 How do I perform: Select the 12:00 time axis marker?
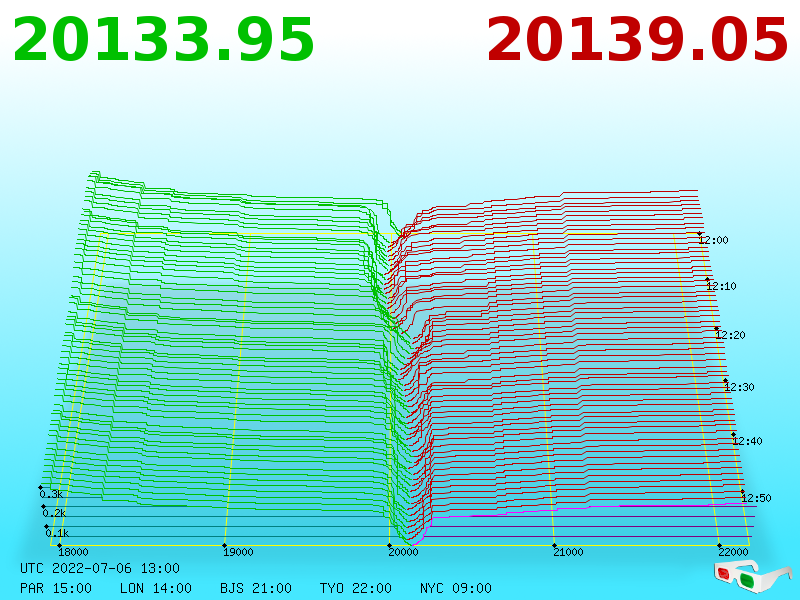(x=714, y=240)
